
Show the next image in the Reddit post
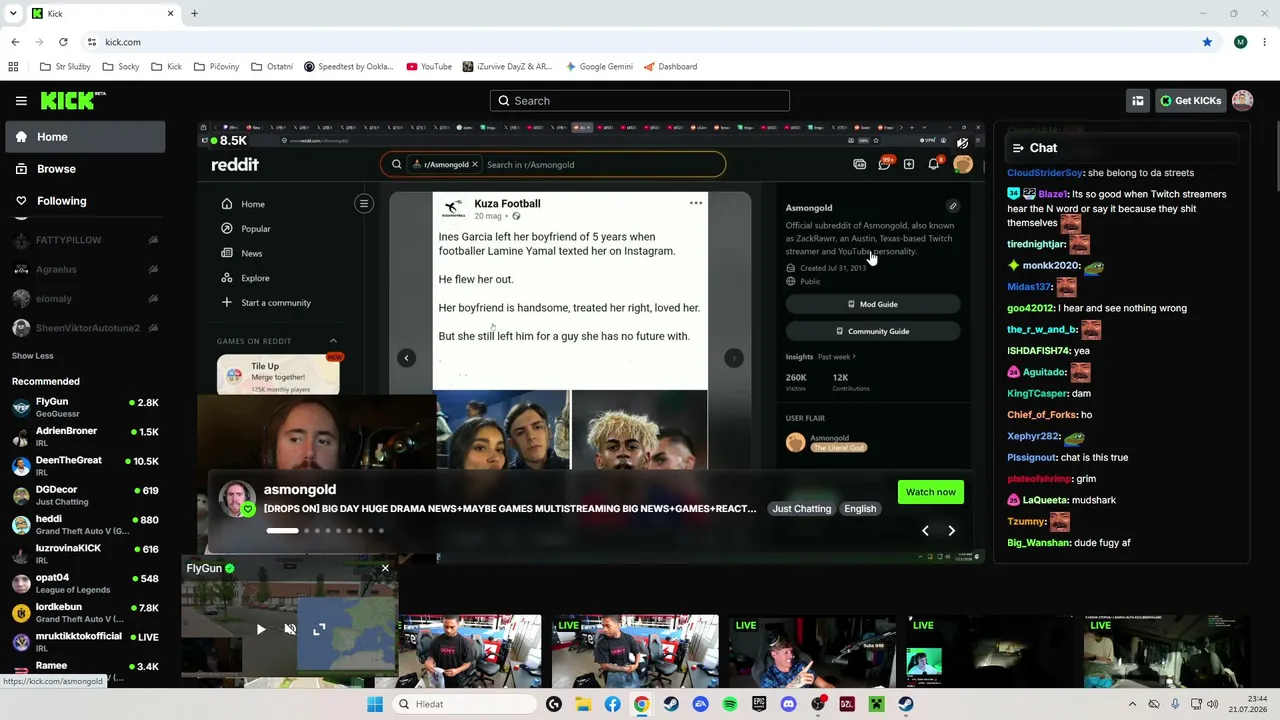click(734, 358)
